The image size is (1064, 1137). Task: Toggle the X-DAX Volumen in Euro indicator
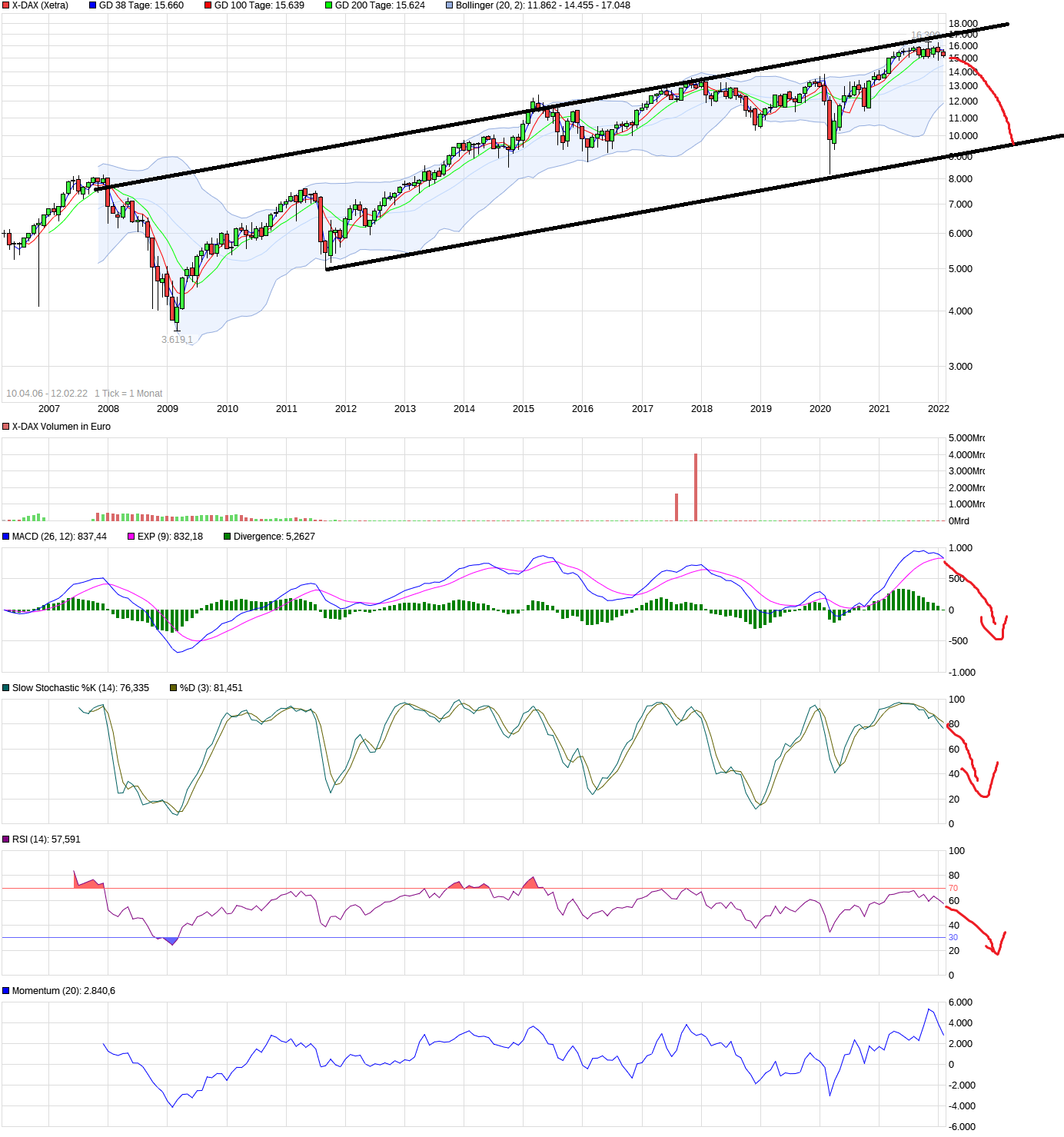tap(5, 425)
